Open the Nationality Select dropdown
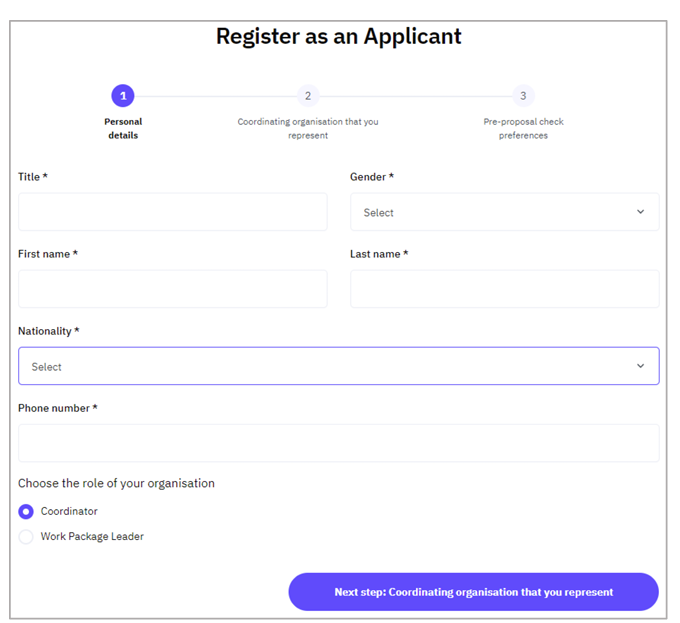This screenshot has height=623, width=680. [339, 366]
